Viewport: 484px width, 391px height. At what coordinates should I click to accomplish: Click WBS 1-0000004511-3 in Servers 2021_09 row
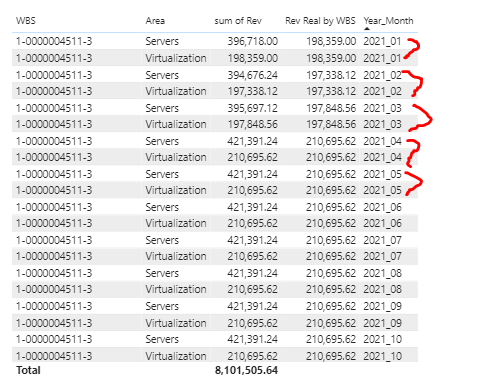54,306
